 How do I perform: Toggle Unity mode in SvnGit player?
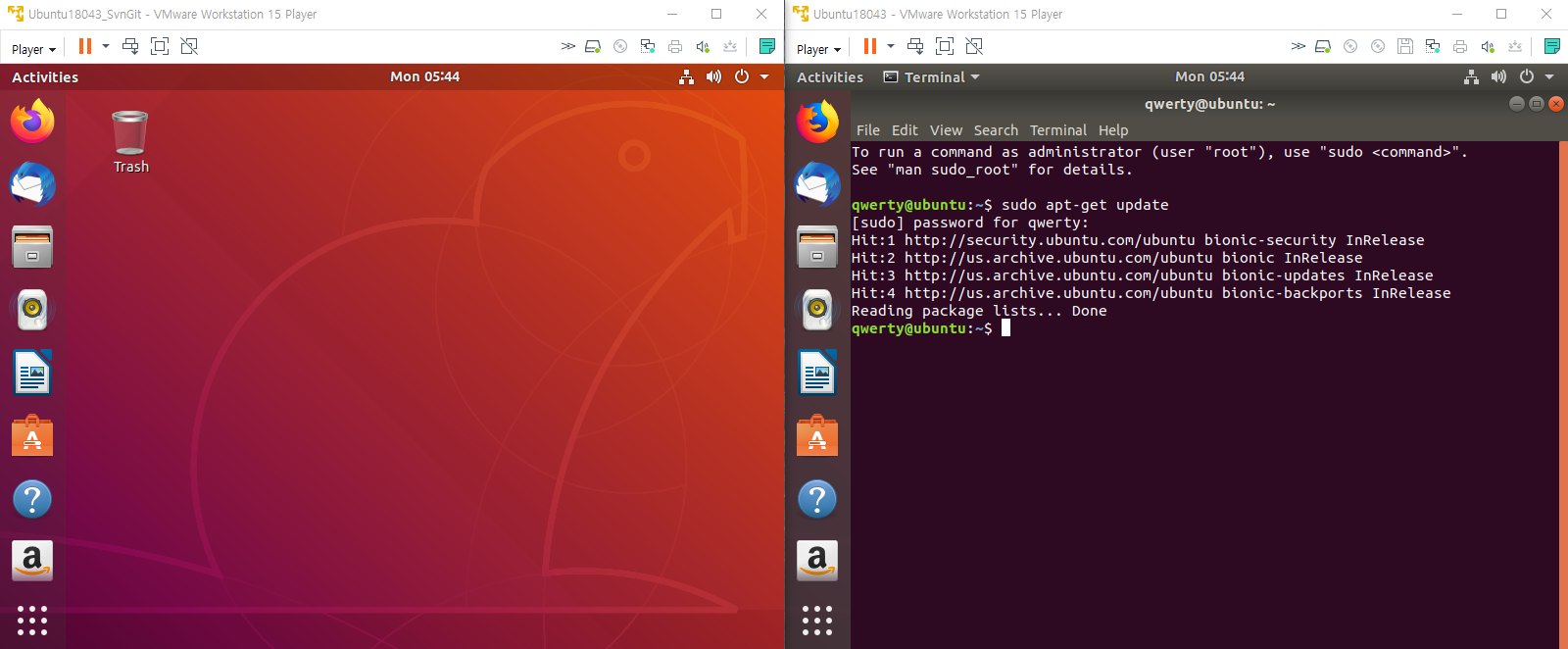(x=189, y=46)
